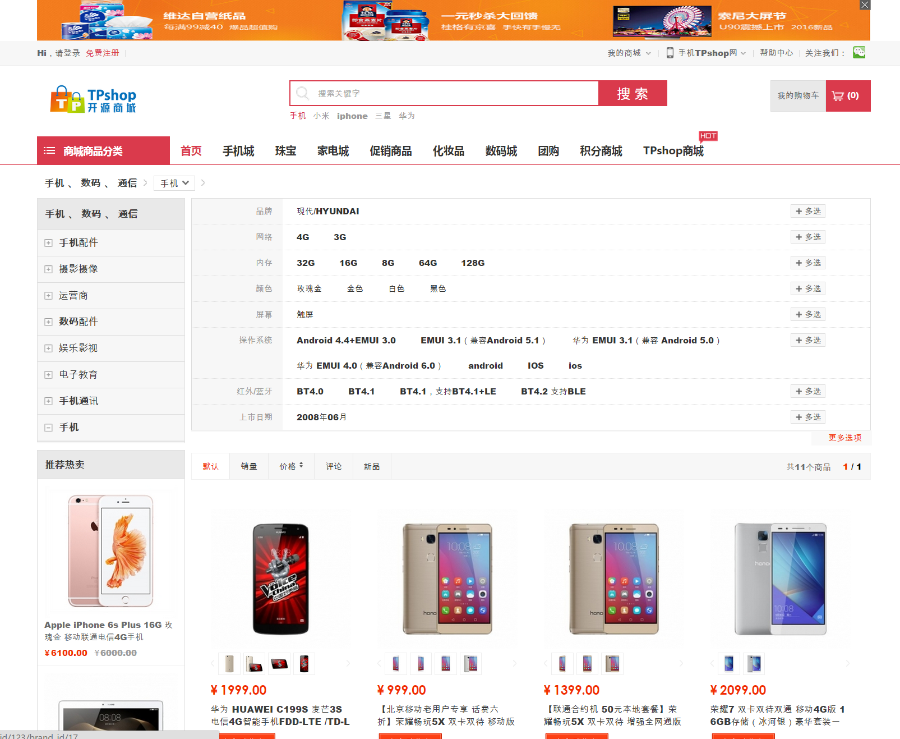This screenshot has width=900, height=739.
Task: Expand 手机通讯 category
Action: (x=48, y=401)
